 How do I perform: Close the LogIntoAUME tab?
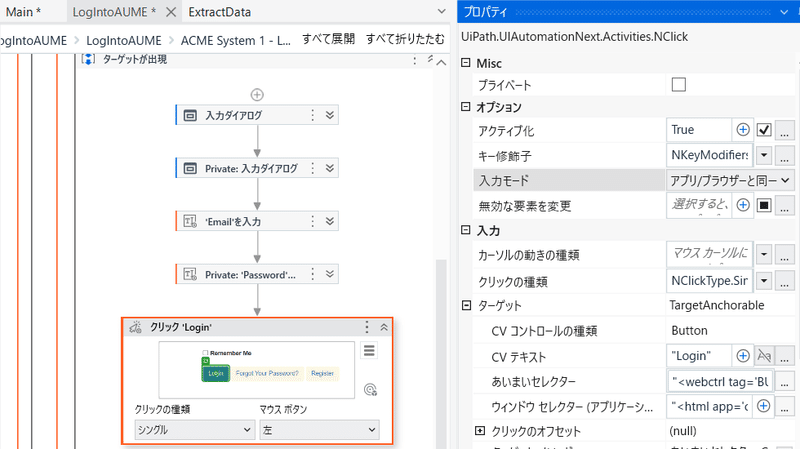point(171,12)
